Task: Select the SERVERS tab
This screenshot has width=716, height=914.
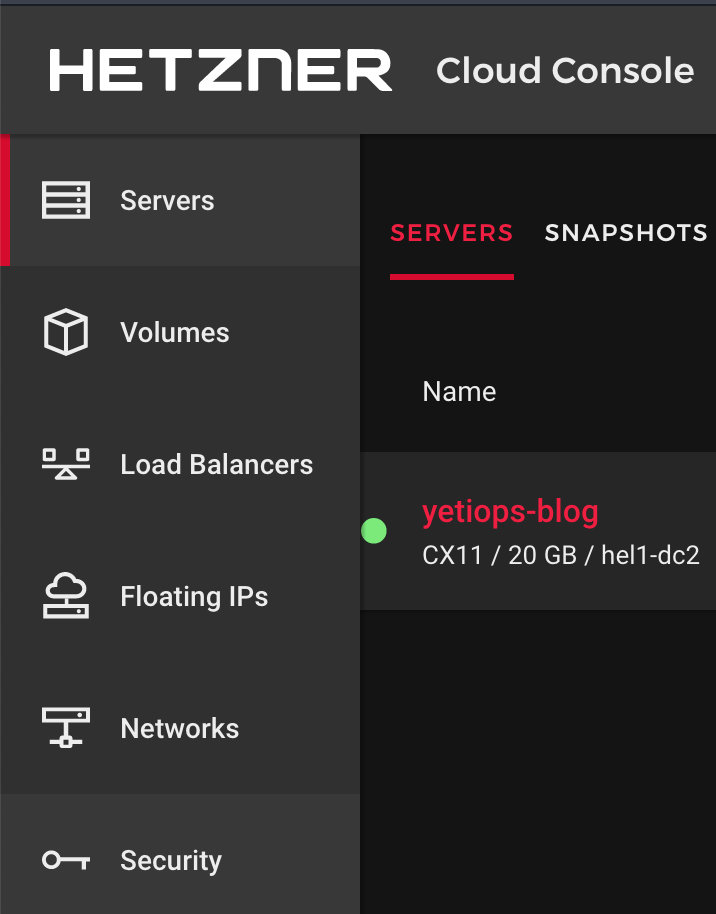Action: (x=452, y=234)
